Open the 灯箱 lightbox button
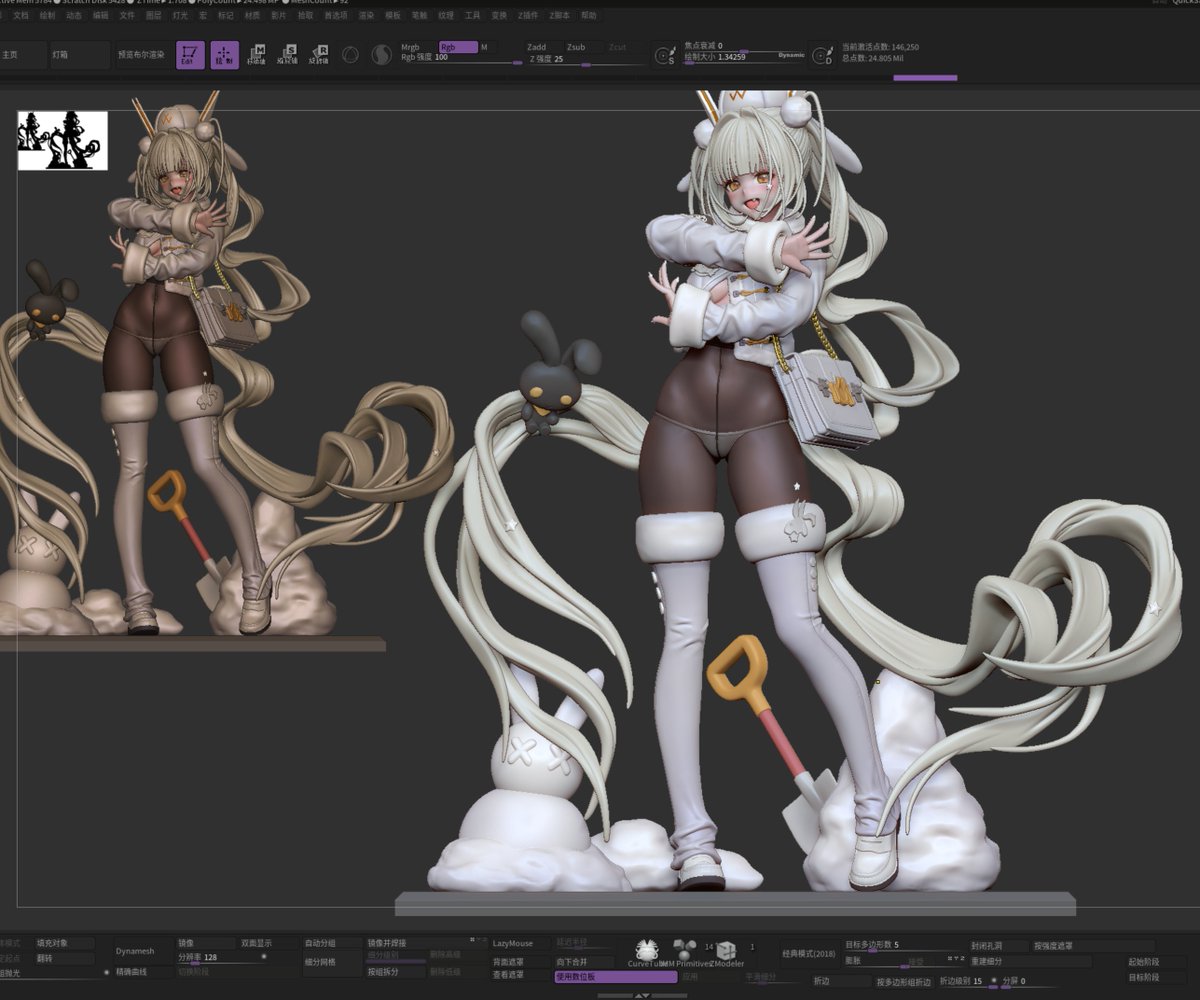Viewport: 1200px width, 1000px height. click(79, 55)
